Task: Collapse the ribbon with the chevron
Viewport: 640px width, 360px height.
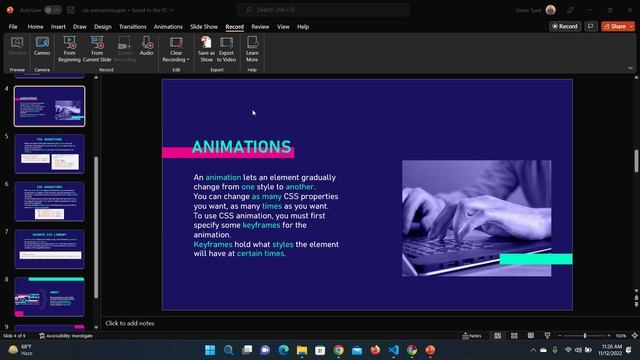Action: 630,68
